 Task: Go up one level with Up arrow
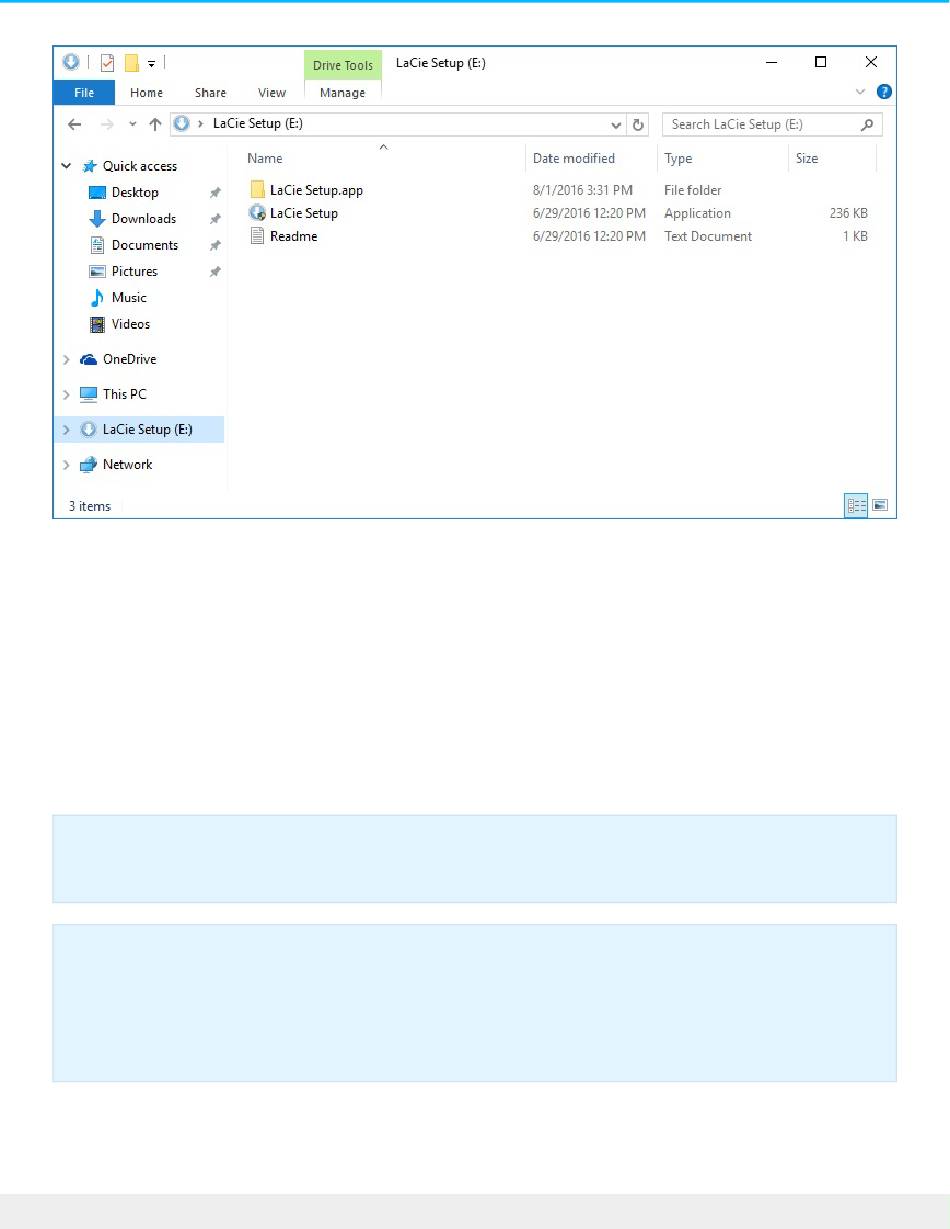coord(155,124)
